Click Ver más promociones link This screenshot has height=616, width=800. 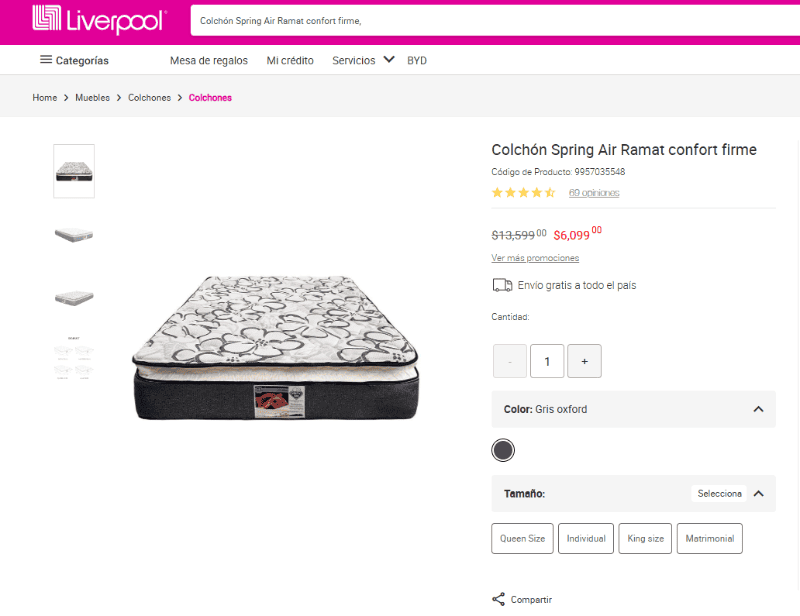(x=535, y=258)
